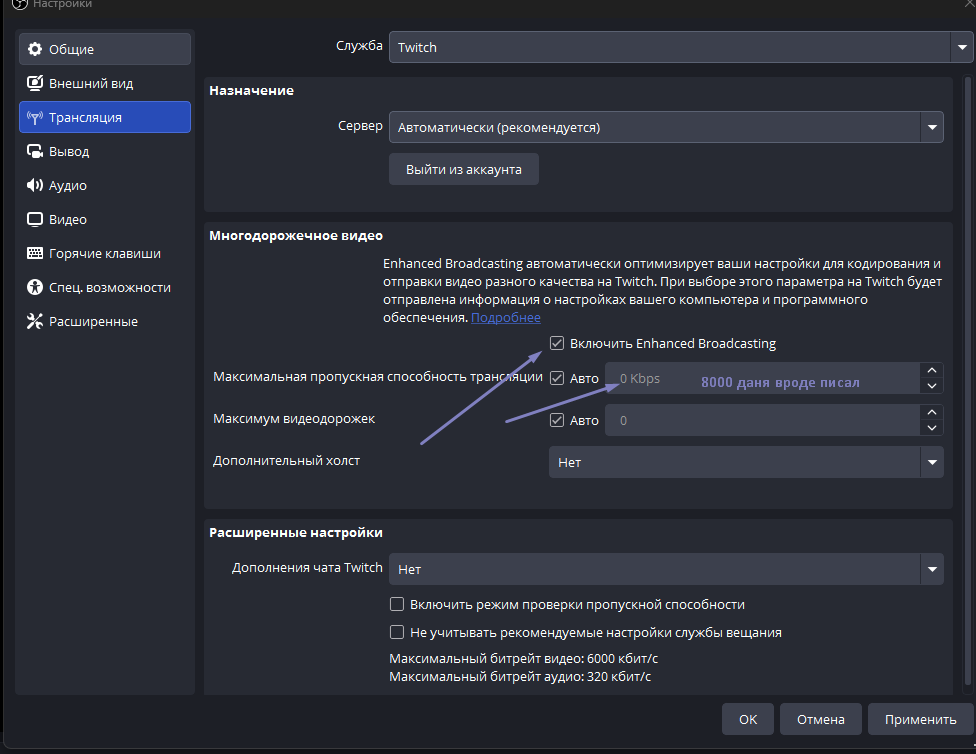Image resolution: width=976 pixels, height=754 pixels.
Task: Open the Дополнительный холст dropdown
Action: click(x=745, y=463)
